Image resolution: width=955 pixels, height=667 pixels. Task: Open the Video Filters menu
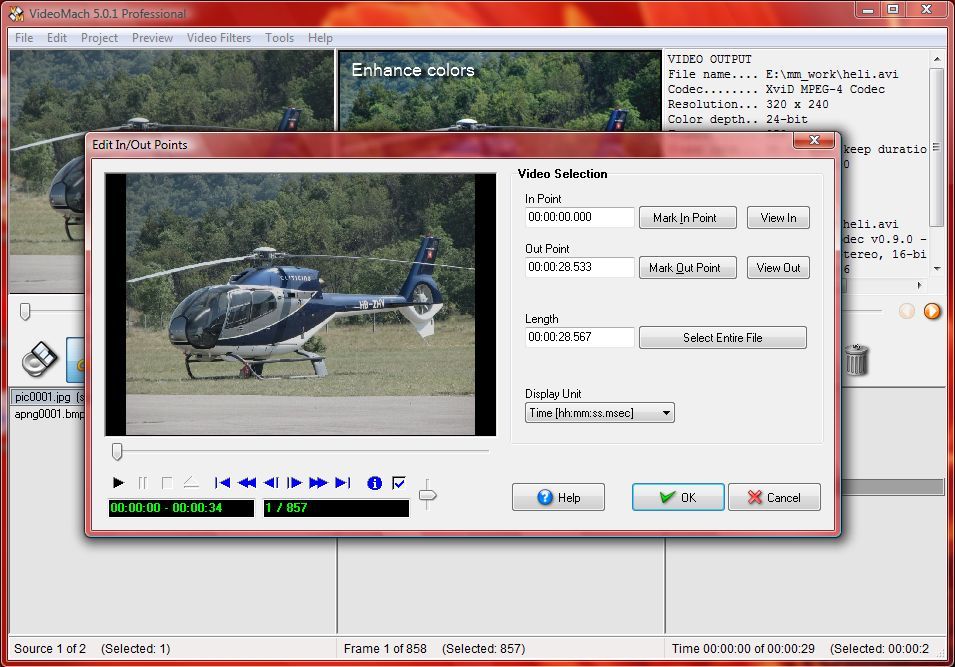click(x=219, y=38)
